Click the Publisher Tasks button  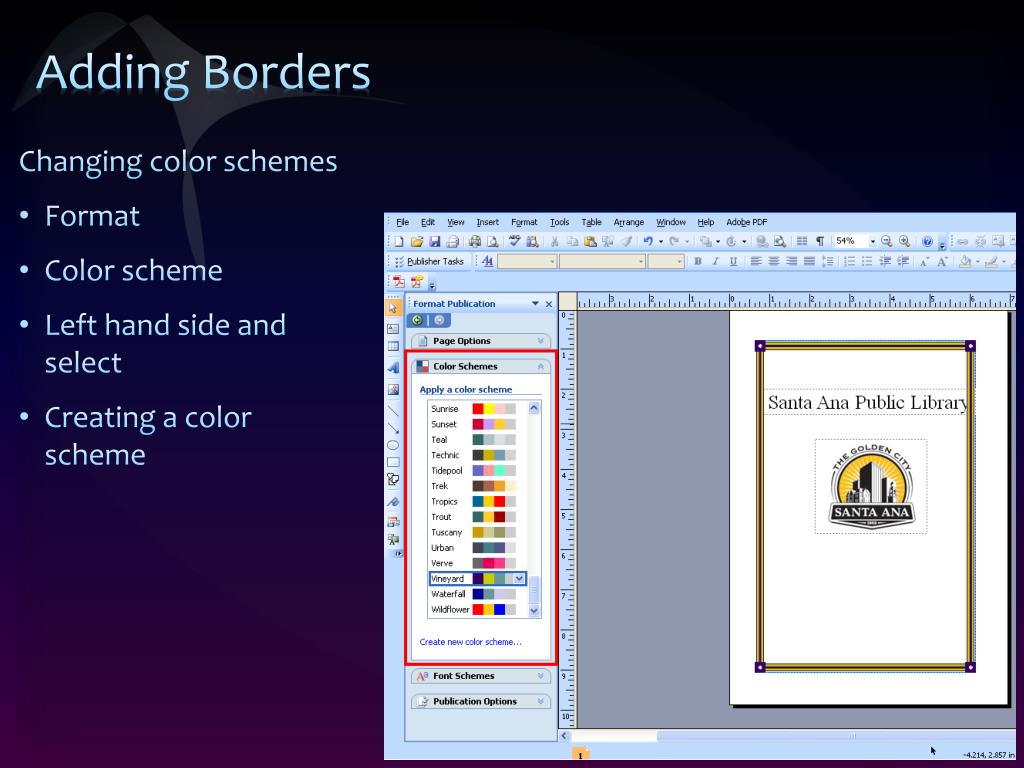pos(429,261)
